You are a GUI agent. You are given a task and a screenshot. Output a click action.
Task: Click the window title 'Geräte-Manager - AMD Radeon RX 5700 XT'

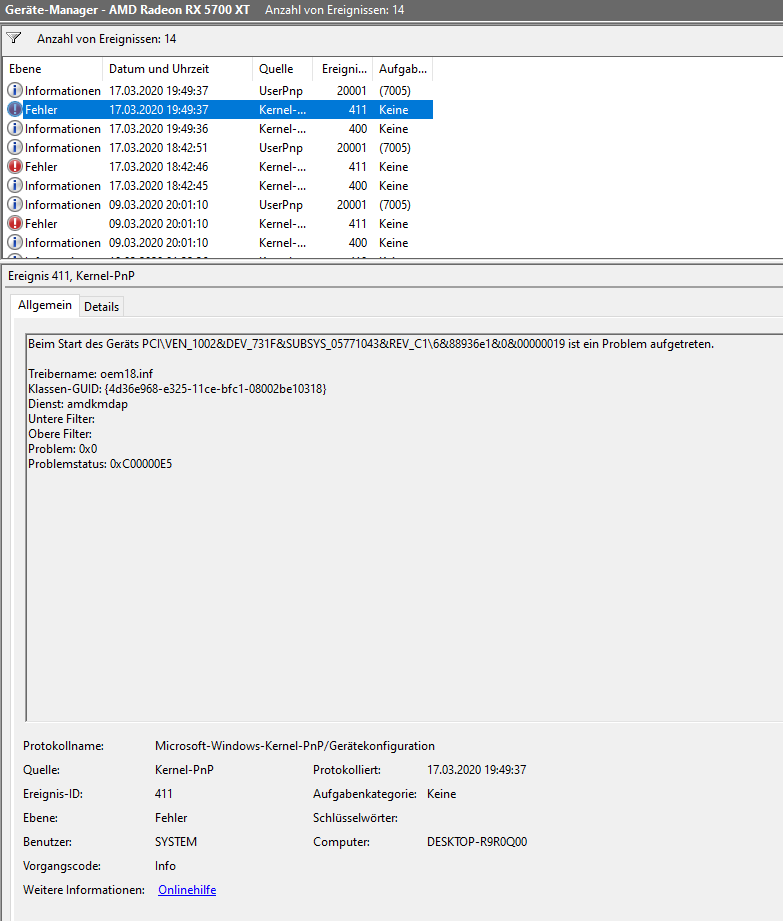tap(127, 10)
